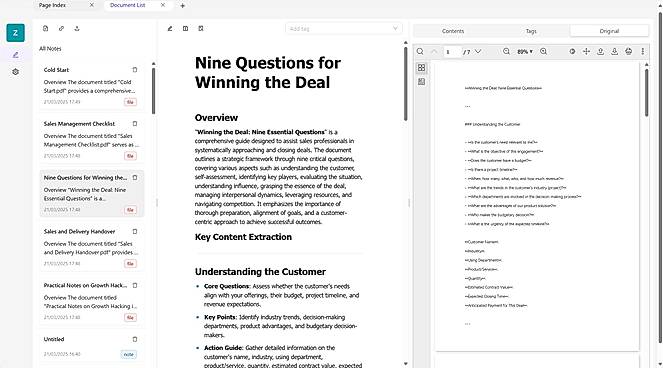Click the print icon in PDF toolbar

click(629, 51)
